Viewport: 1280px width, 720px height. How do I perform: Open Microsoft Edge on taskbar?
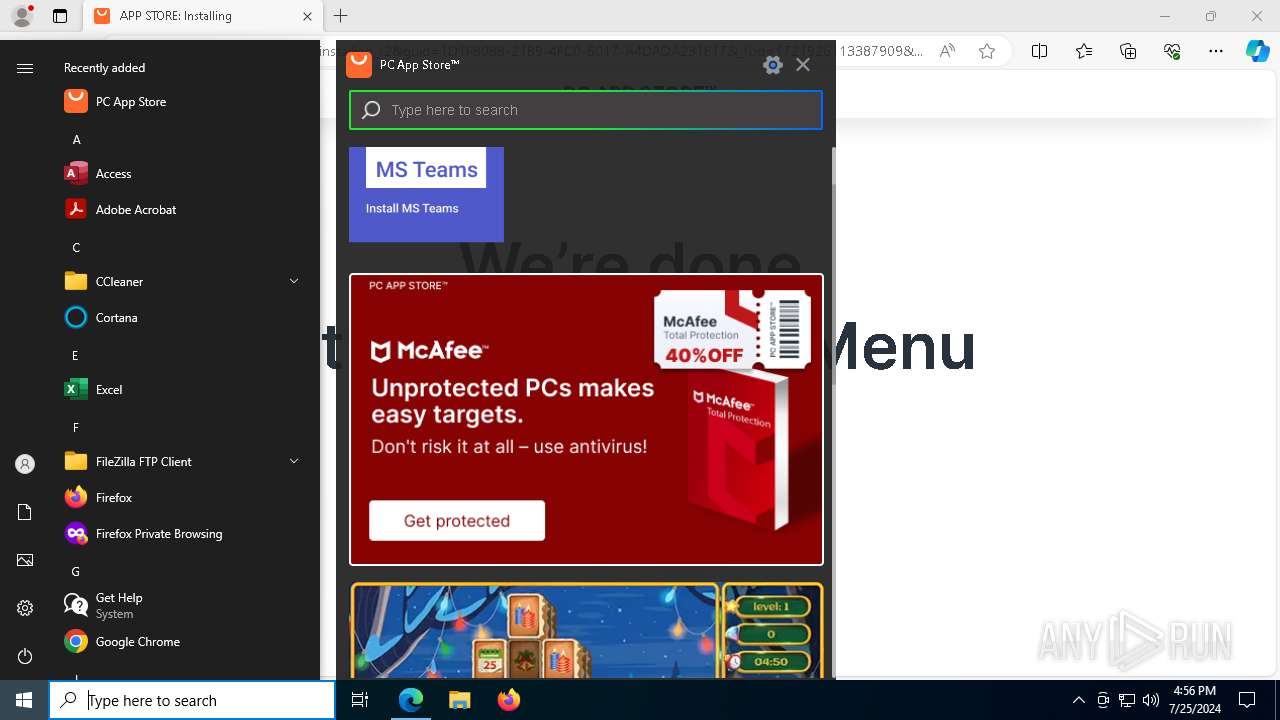point(411,700)
